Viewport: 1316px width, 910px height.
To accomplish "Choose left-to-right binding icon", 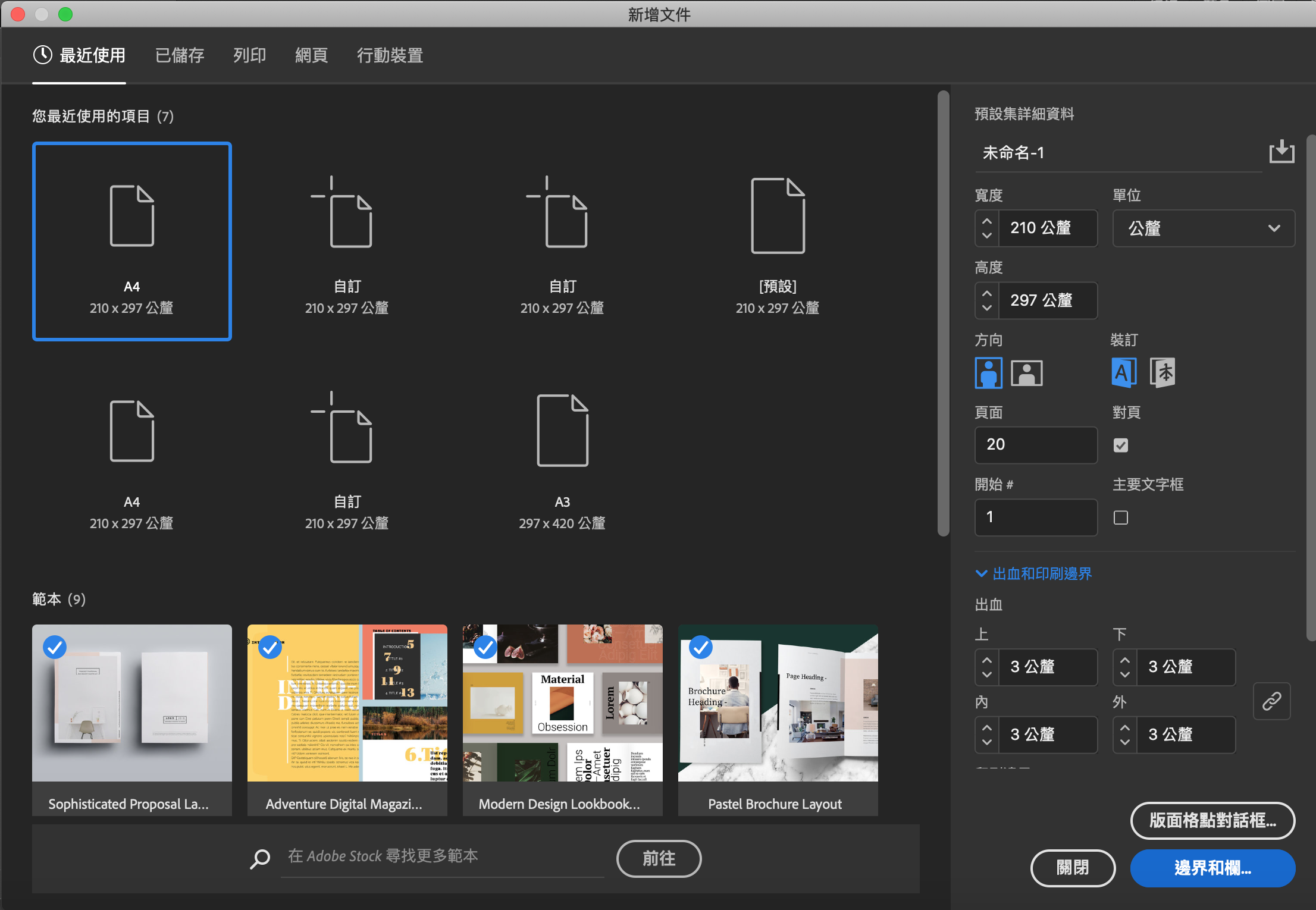I will [x=1124, y=373].
